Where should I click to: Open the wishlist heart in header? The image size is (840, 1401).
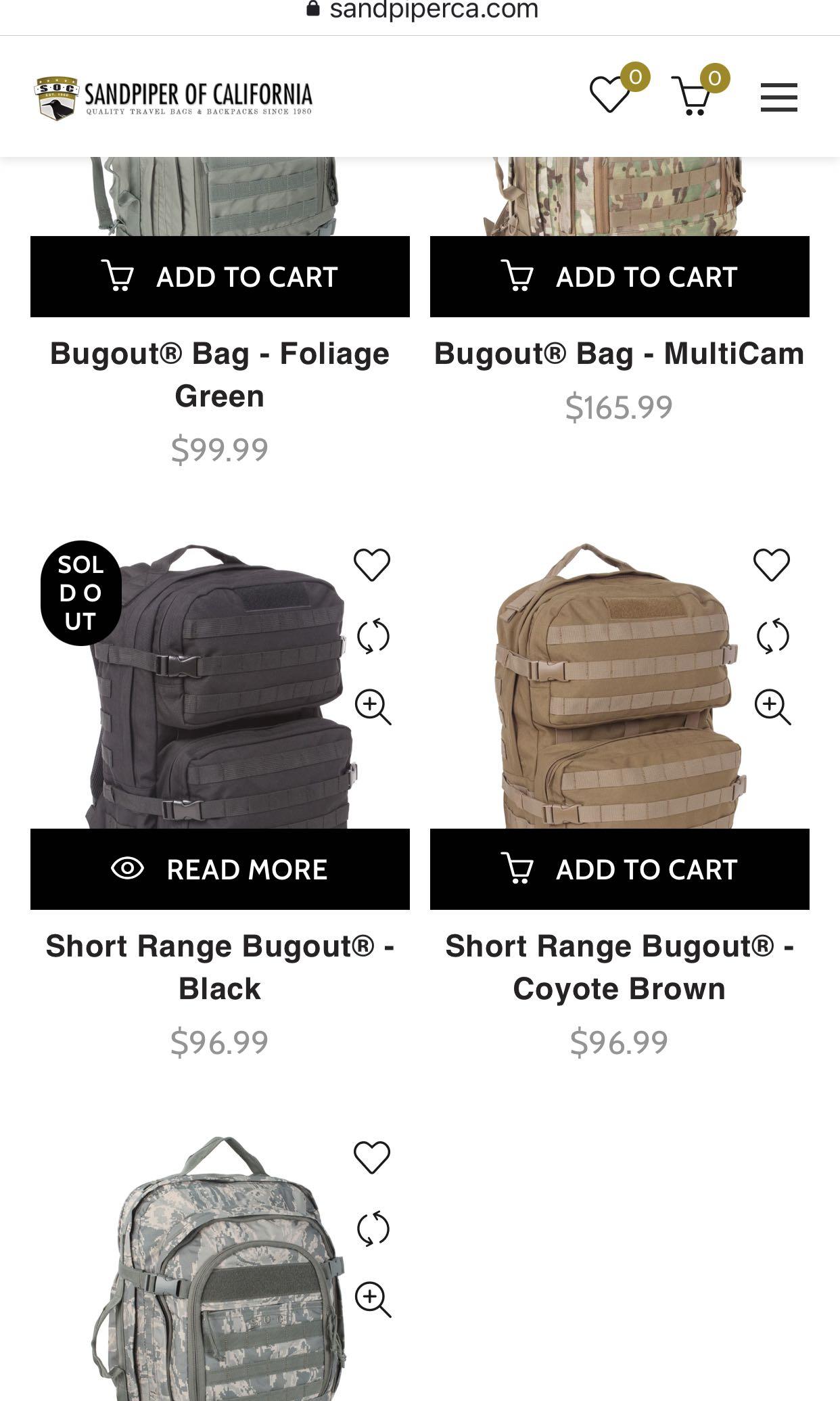coord(610,95)
